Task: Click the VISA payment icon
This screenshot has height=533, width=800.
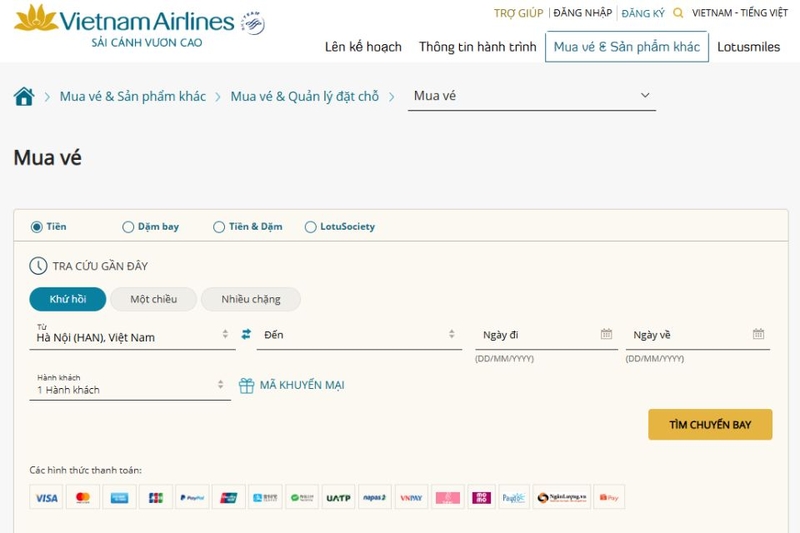Action: click(46, 497)
